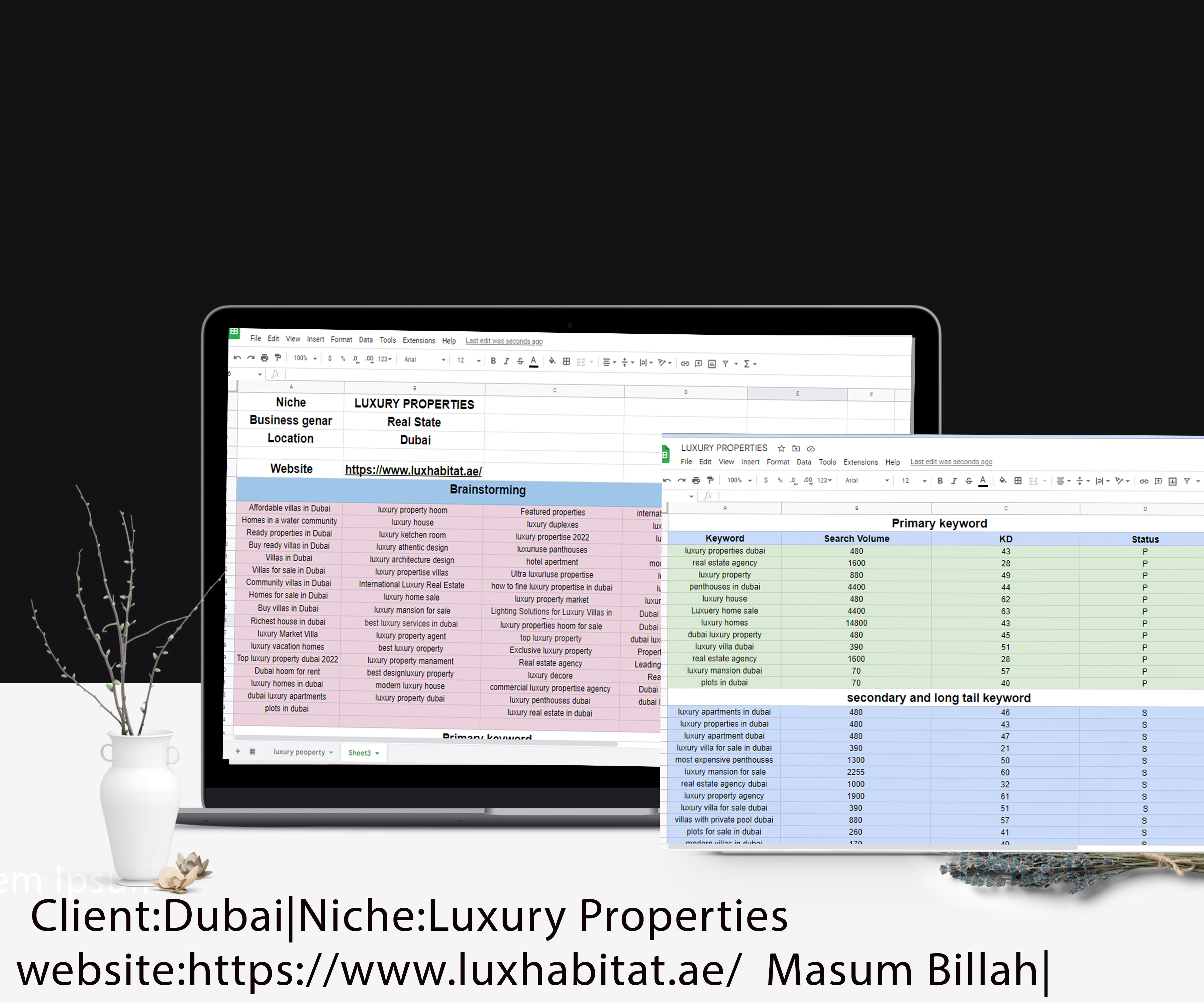Click insert chart icon in LUXURY PROPERTIES window toolbar
1204x1003 pixels.
[1173, 481]
